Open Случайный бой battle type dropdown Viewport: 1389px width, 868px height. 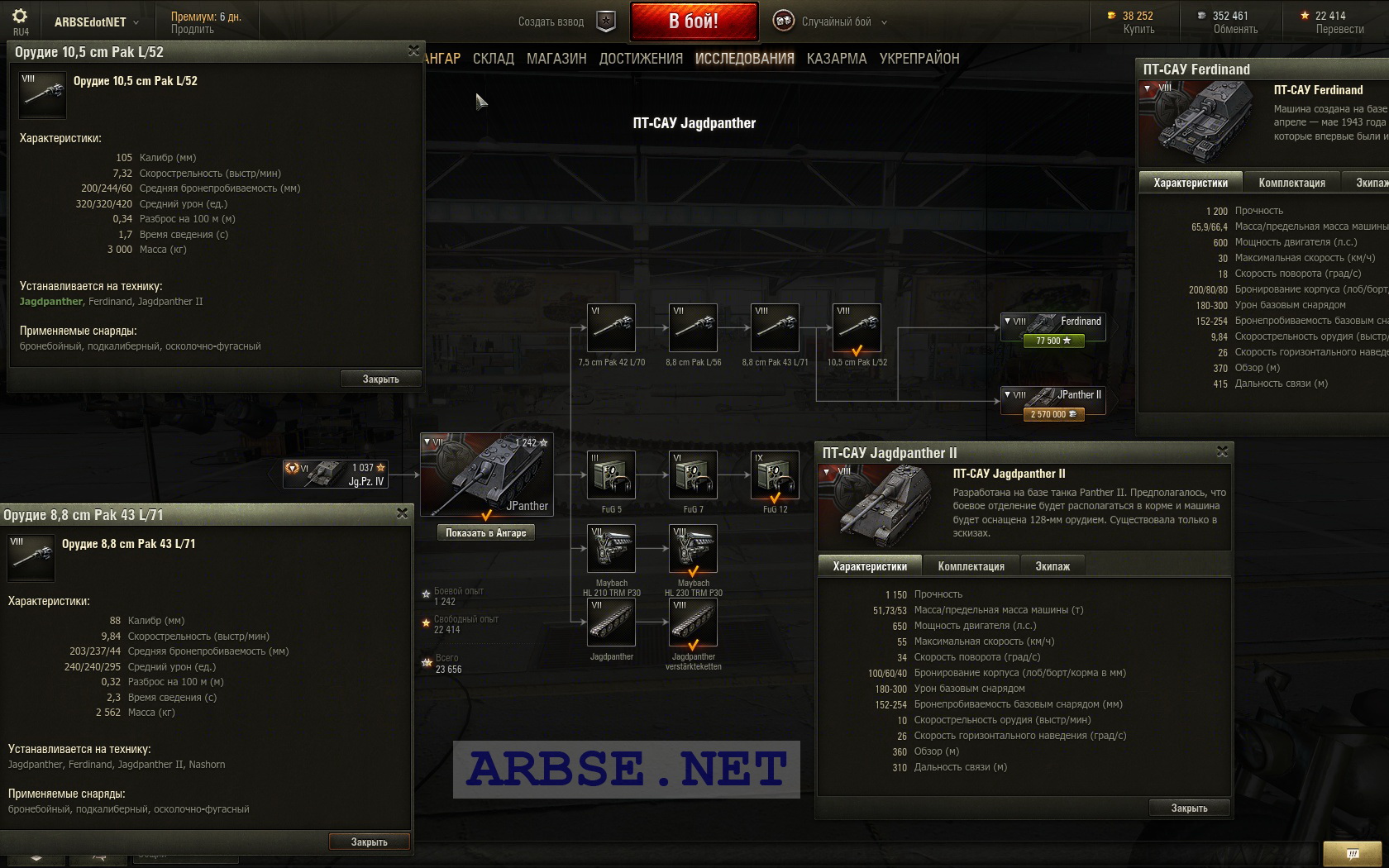point(843,21)
